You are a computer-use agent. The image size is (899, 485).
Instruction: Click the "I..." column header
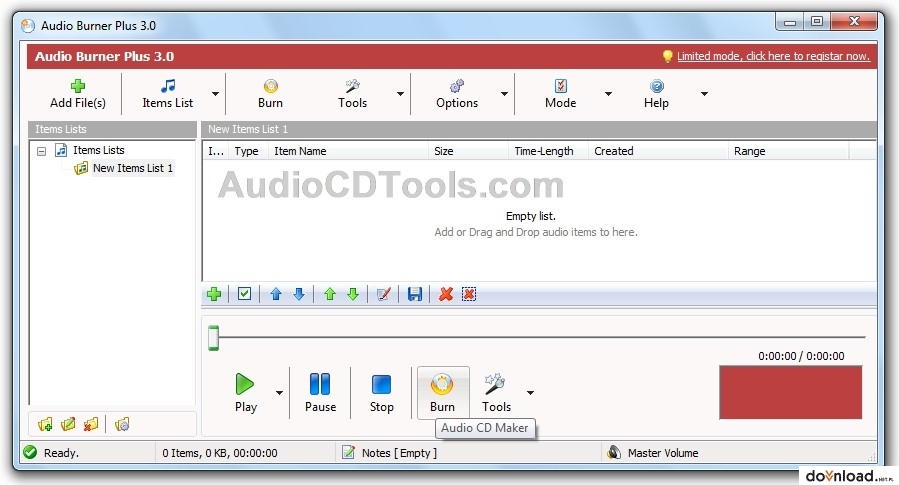(216, 151)
